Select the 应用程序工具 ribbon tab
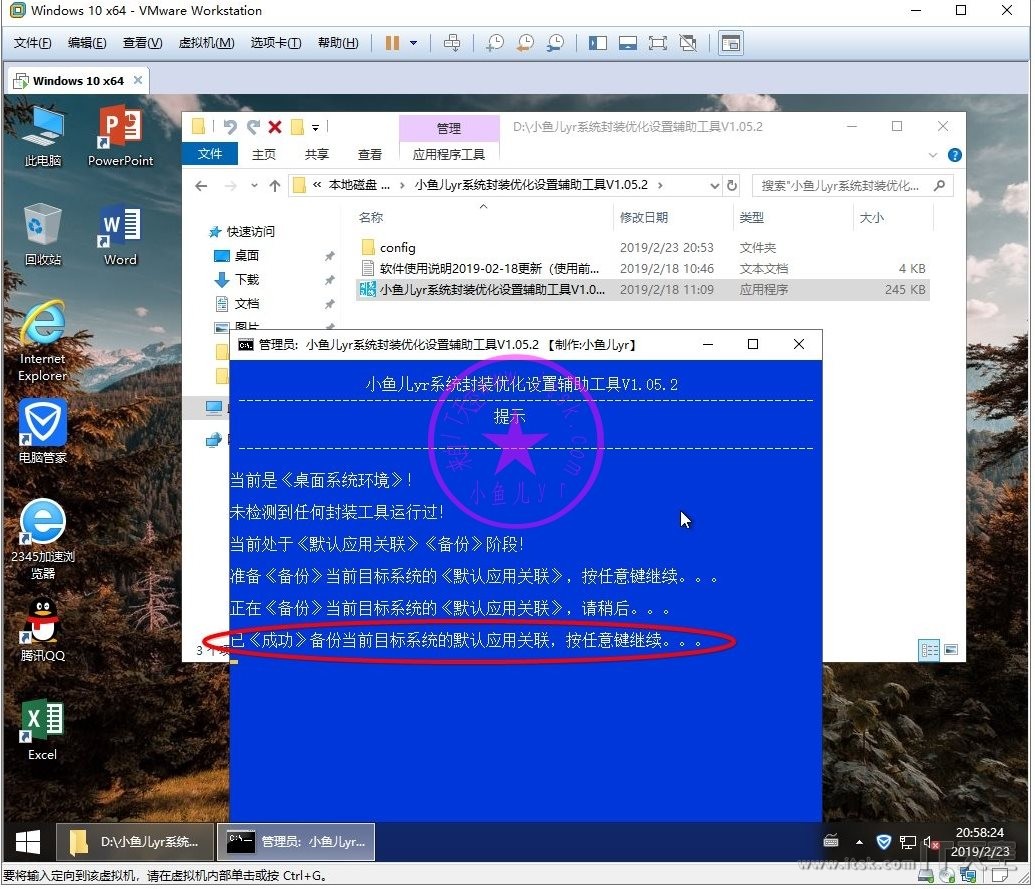1035x889 pixels. point(449,154)
